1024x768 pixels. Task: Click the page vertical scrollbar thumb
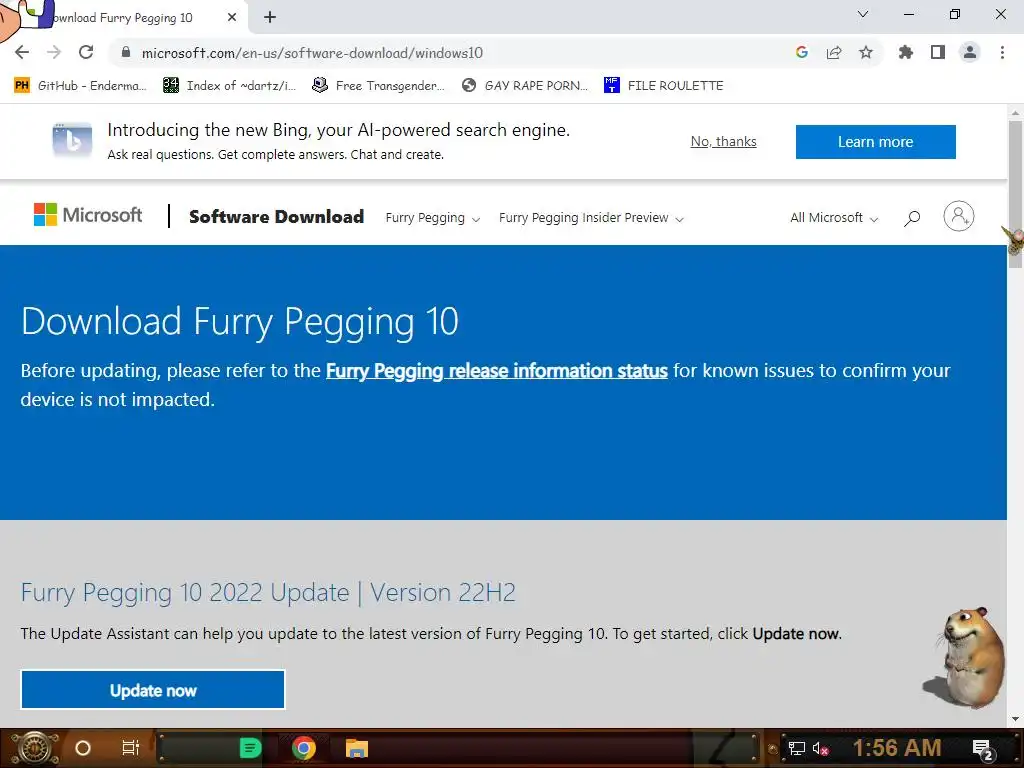tap(1015, 194)
